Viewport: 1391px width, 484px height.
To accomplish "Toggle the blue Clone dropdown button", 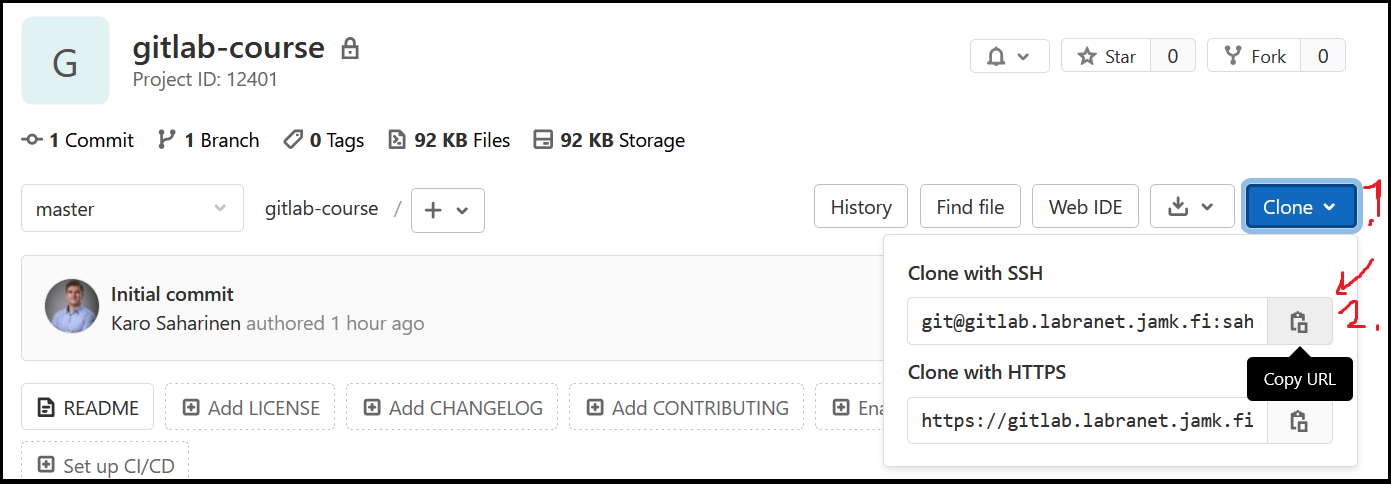I will point(1300,207).
